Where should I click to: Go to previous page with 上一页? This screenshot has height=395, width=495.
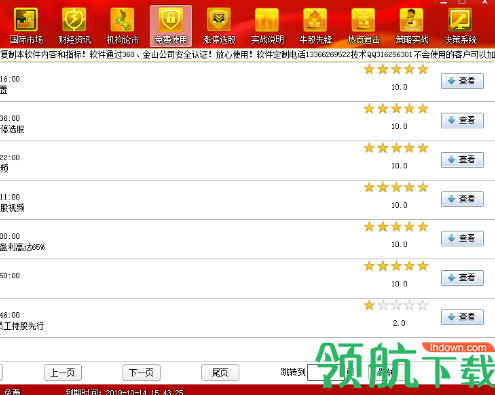(63, 373)
